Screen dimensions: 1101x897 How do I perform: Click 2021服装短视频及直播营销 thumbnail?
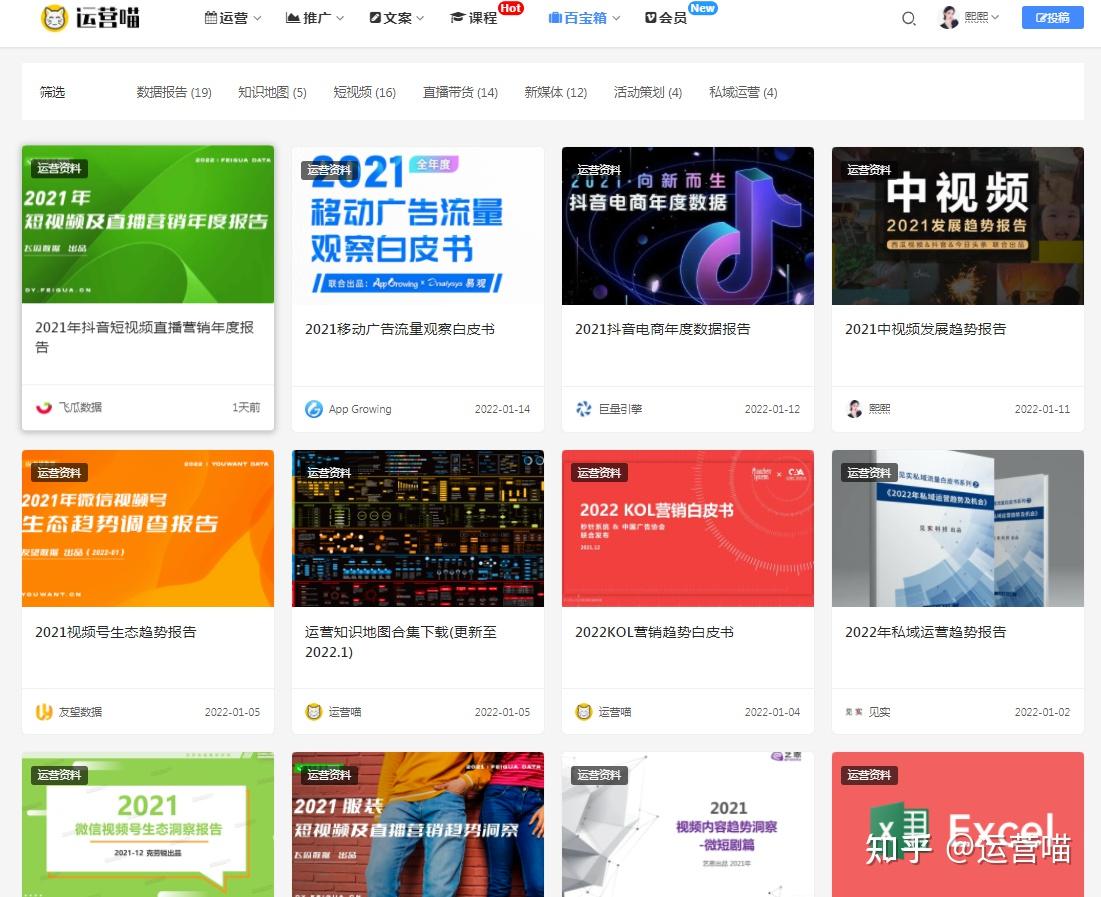click(x=418, y=825)
